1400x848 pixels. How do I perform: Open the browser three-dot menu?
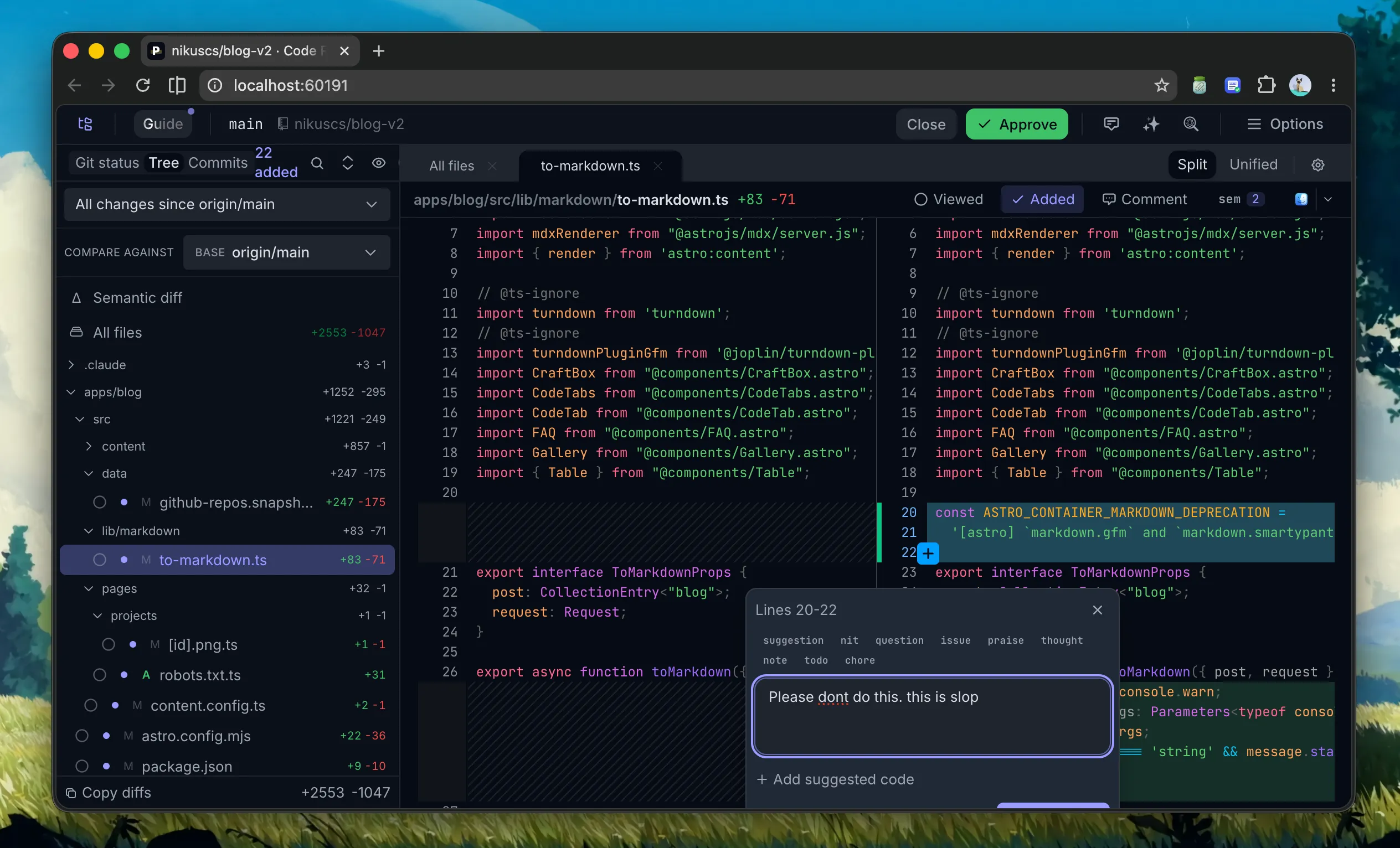1333,85
